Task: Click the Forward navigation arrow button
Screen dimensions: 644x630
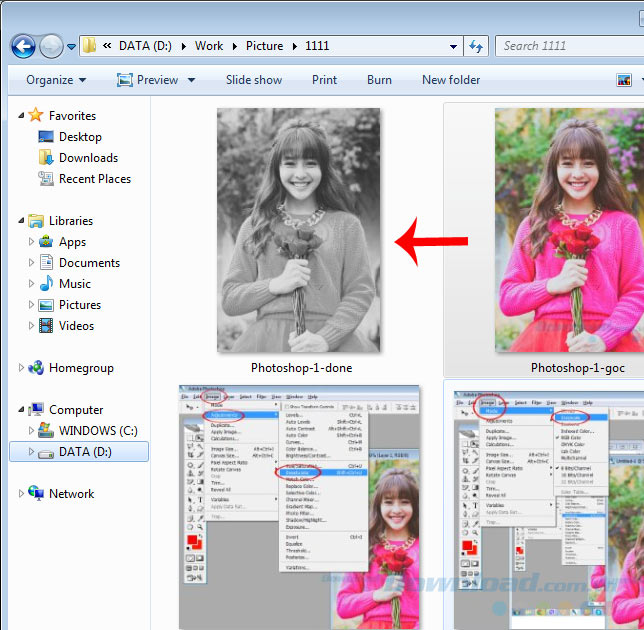Action: [51, 46]
